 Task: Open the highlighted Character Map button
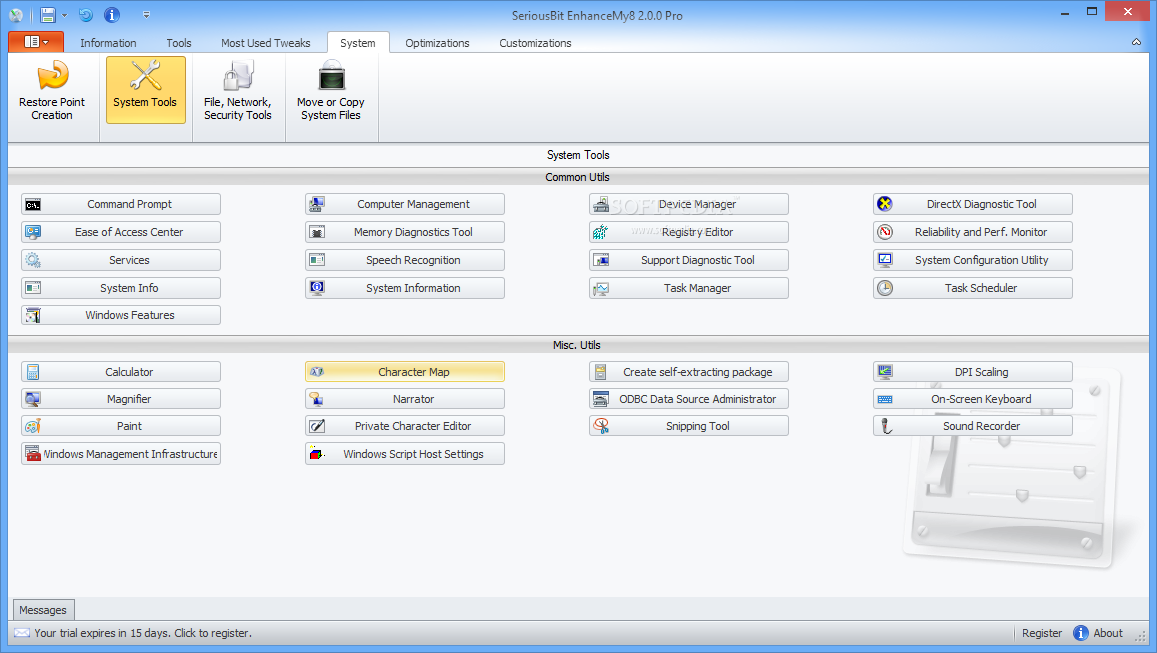tap(405, 372)
